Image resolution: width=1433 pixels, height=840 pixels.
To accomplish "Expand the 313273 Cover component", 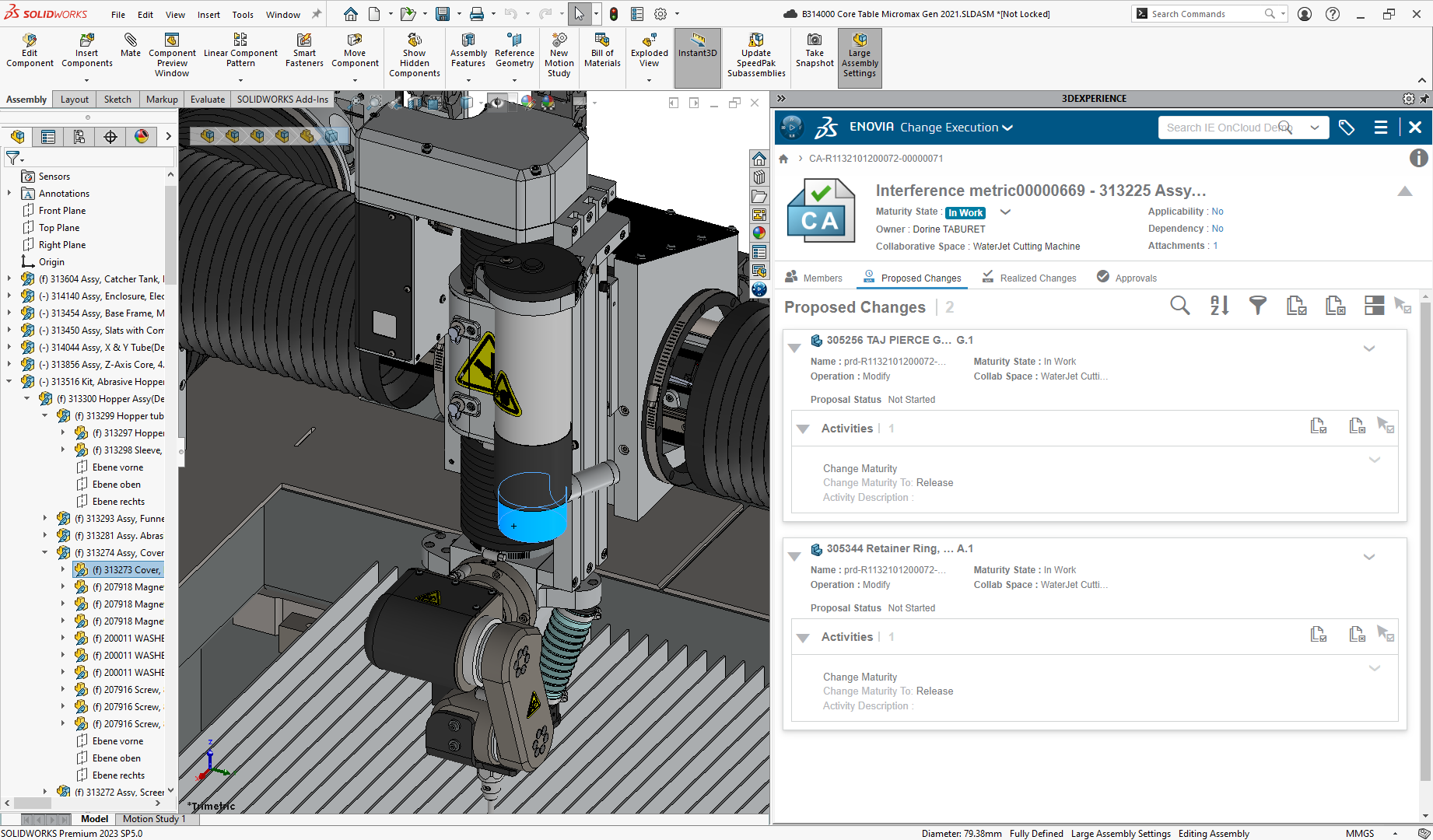I will point(63,569).
